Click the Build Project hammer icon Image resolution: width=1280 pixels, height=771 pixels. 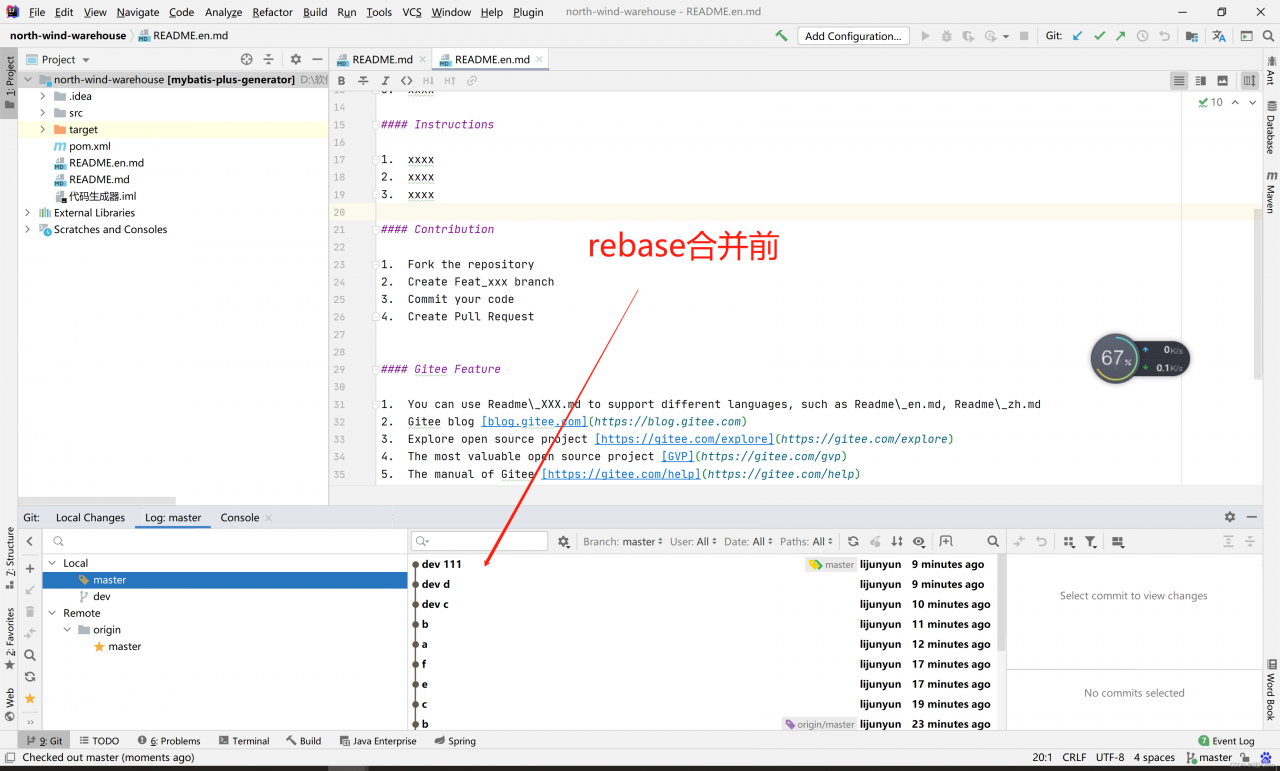(781, 36)
